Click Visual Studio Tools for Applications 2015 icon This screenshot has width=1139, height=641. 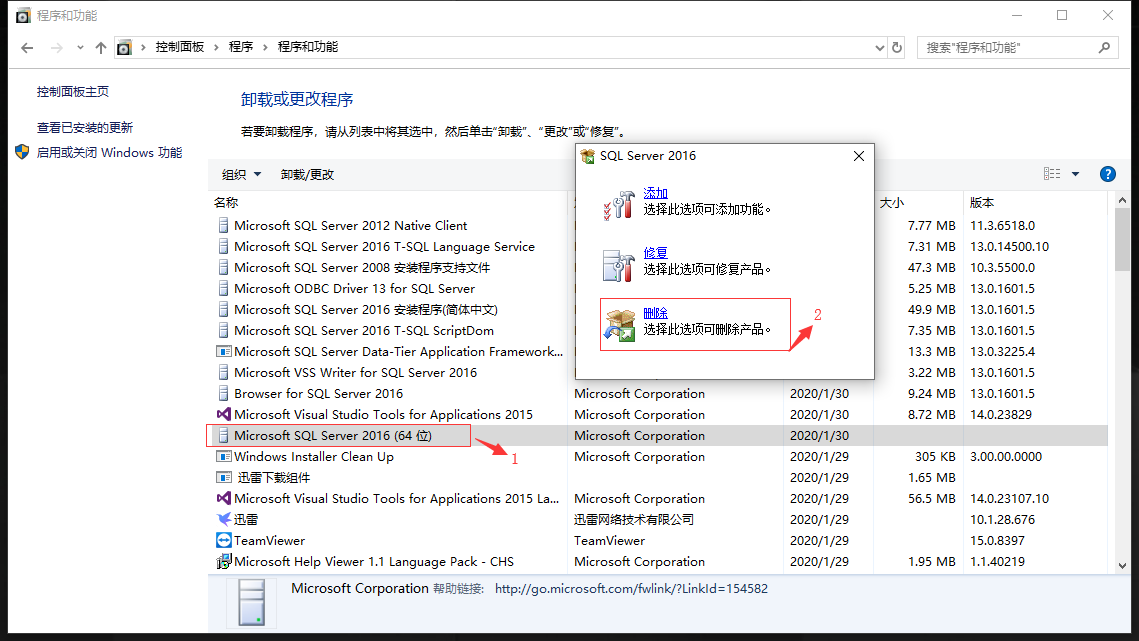point(224,414)
